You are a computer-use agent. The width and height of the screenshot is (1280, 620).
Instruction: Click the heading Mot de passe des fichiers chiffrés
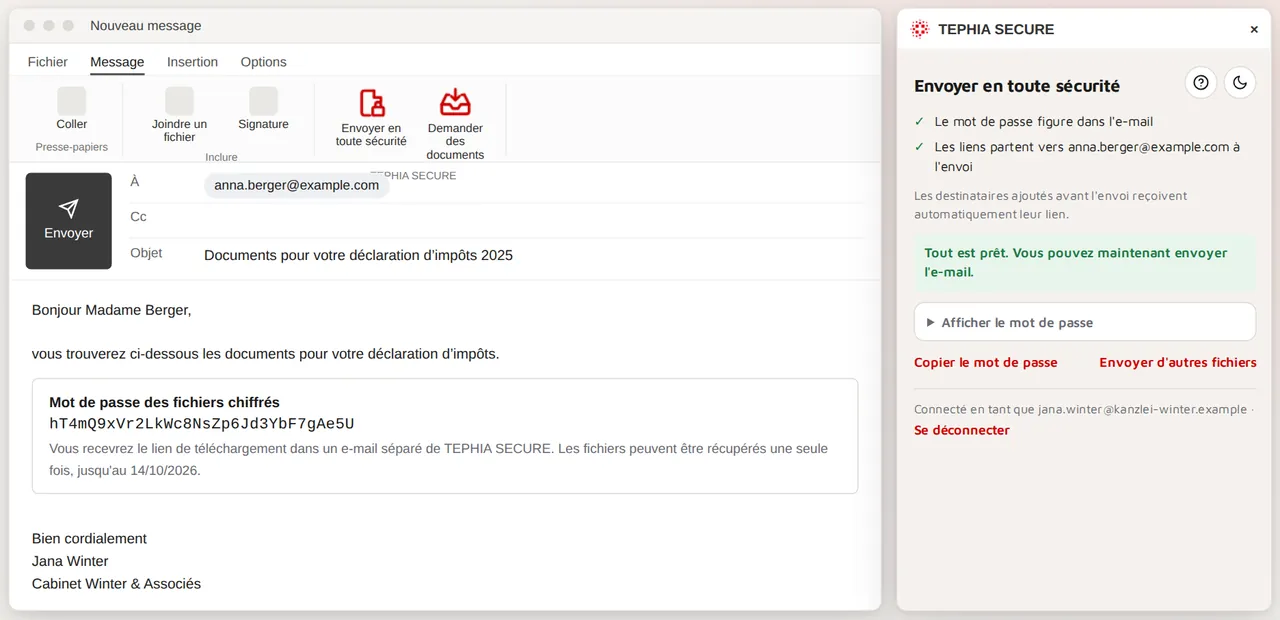pyautogui.click(x=164, y=402)
